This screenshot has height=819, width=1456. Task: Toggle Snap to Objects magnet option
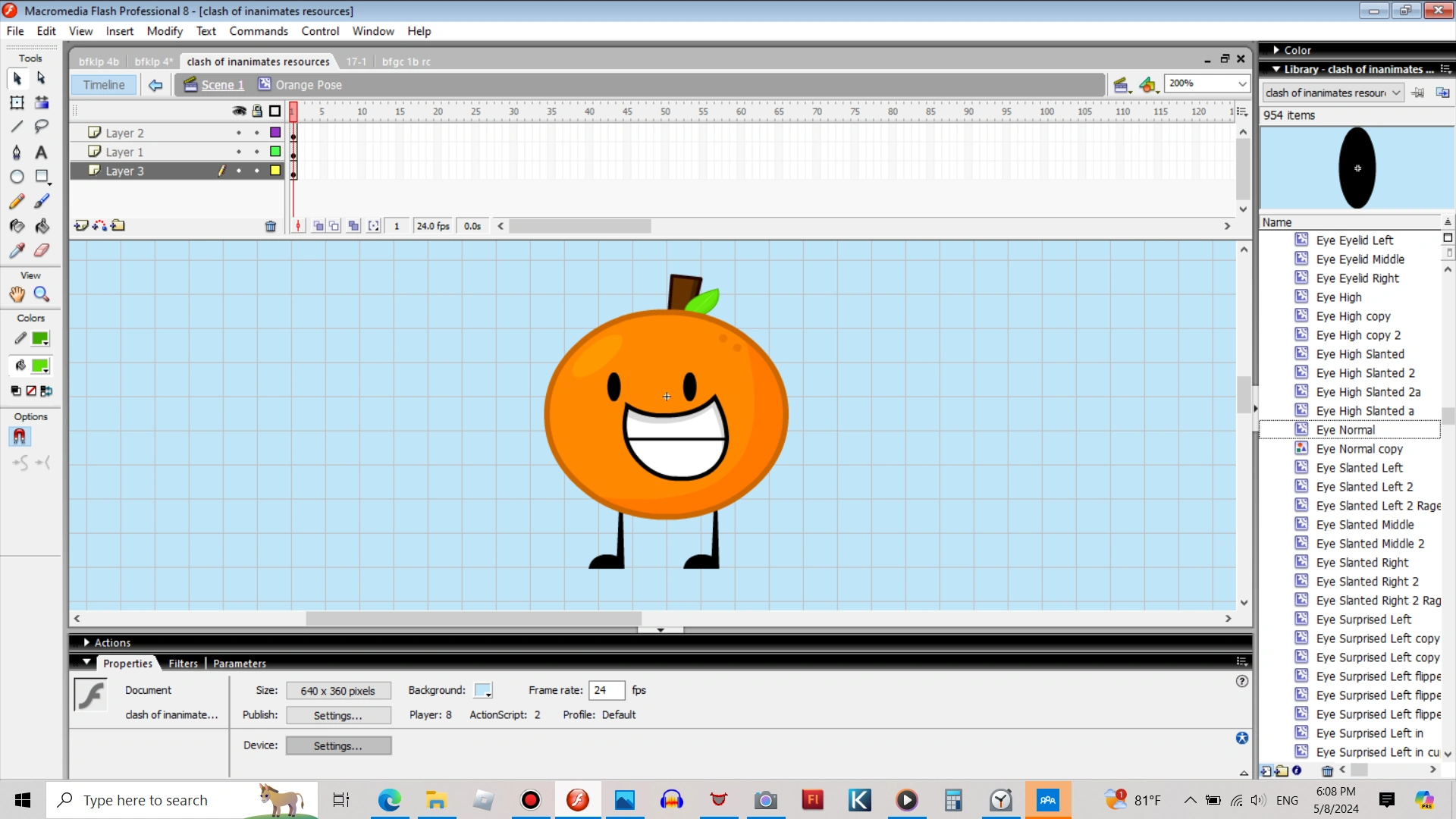click(19, 437)
